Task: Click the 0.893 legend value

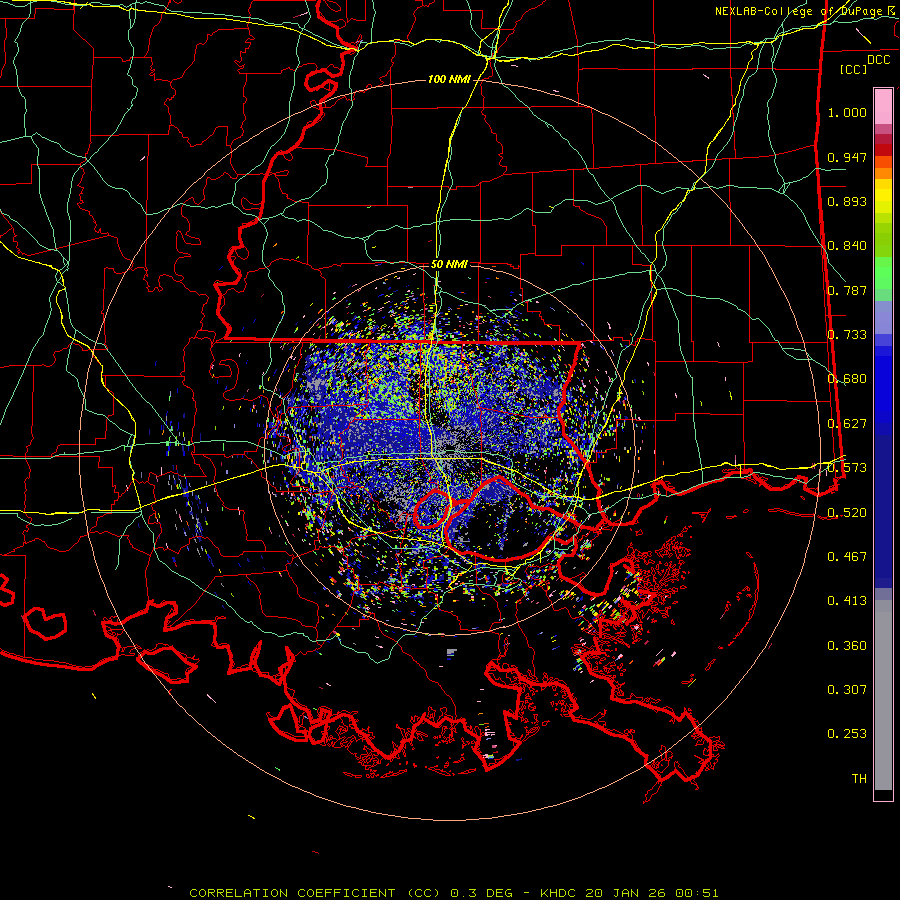Action: pyautogui.click(x=847, y=201)
